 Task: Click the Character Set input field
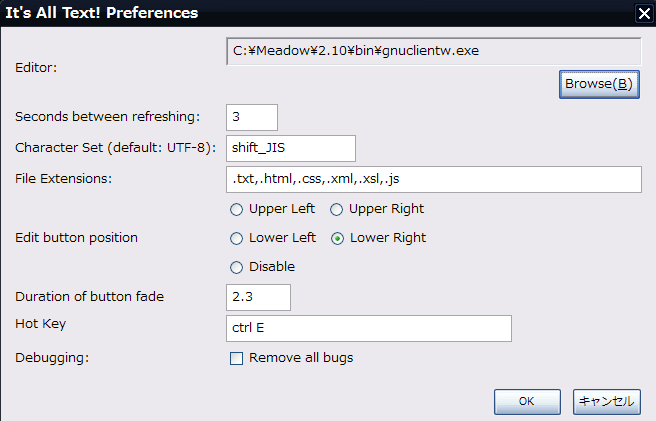pyautogui.click(x=291, y=148)
